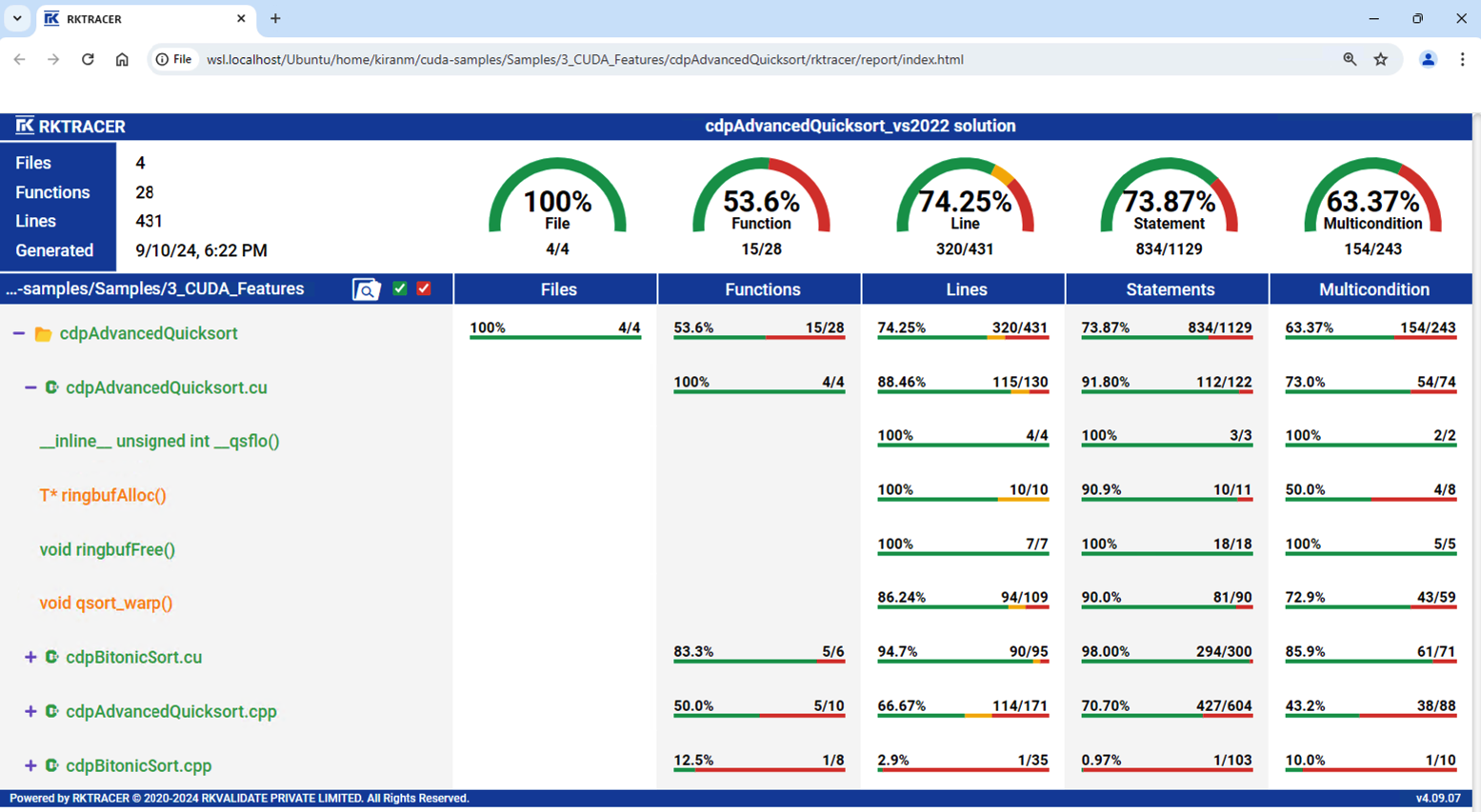Toggle the red checkmark filter checkbox

pyautogui.click(x=424, y=288)
